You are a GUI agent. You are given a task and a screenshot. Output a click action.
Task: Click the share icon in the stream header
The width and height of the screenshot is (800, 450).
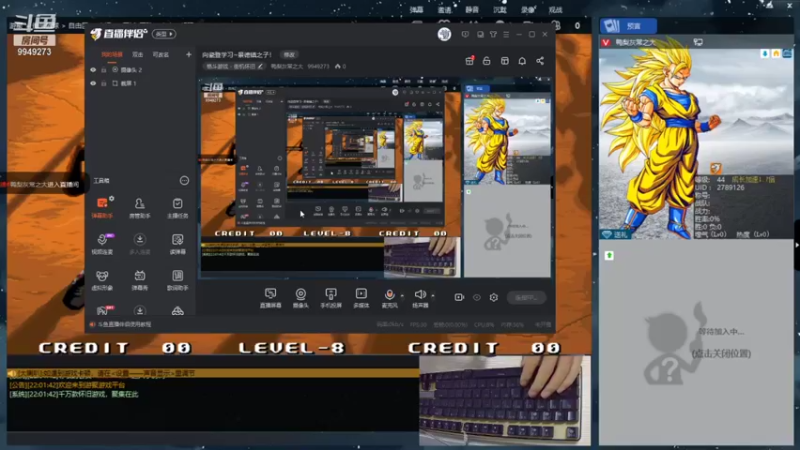point(540,61)
